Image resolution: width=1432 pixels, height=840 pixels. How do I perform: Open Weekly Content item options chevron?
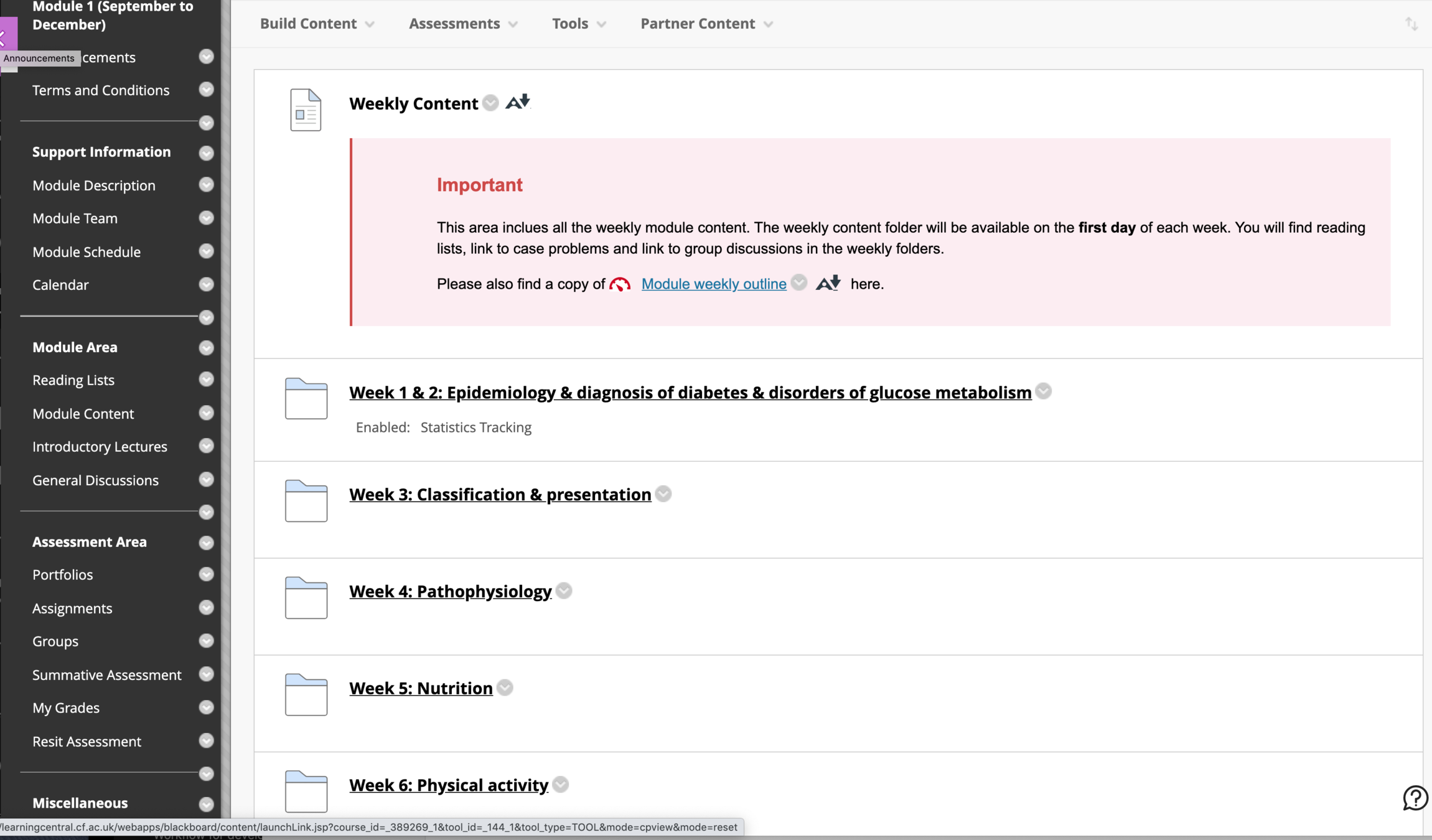click(490, 103)
